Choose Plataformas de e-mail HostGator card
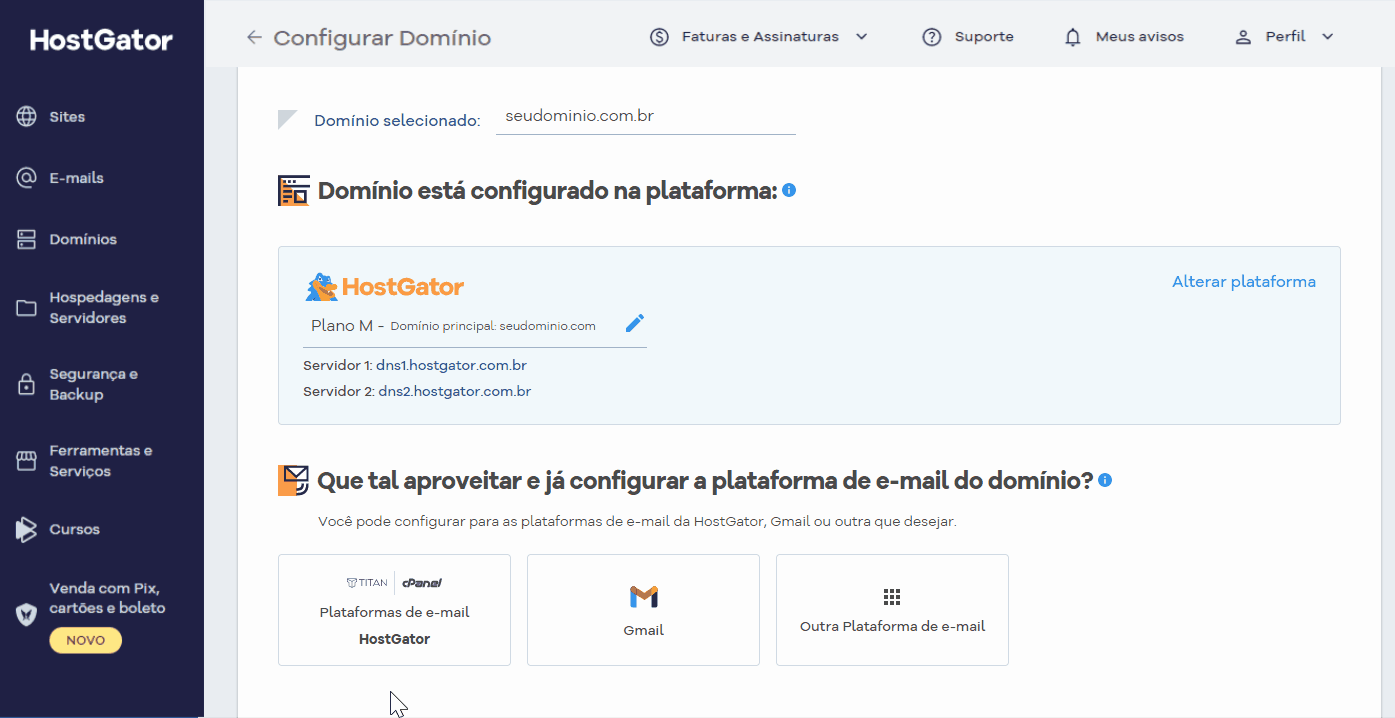 point(394,610)
